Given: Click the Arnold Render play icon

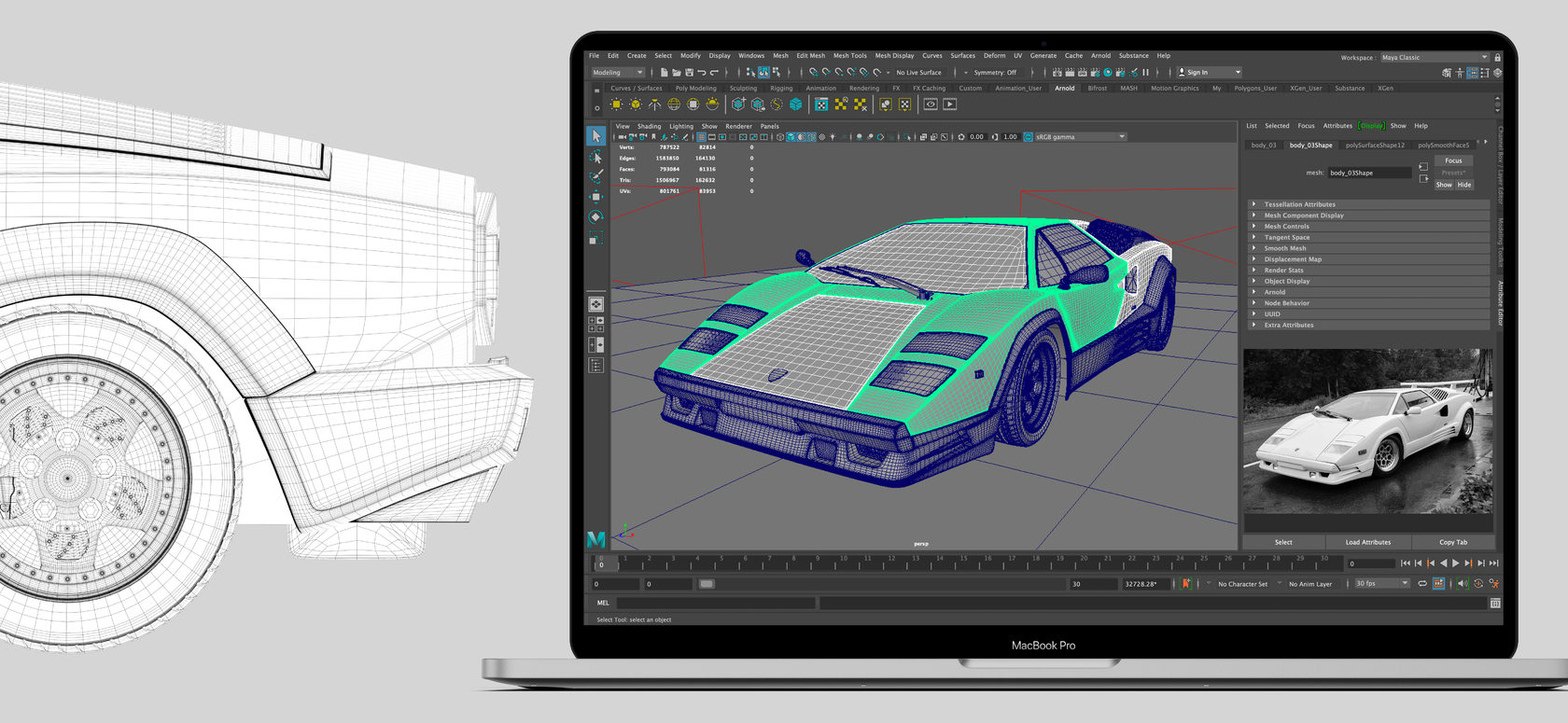Looking at the screenshot, I should click(949, 104).
